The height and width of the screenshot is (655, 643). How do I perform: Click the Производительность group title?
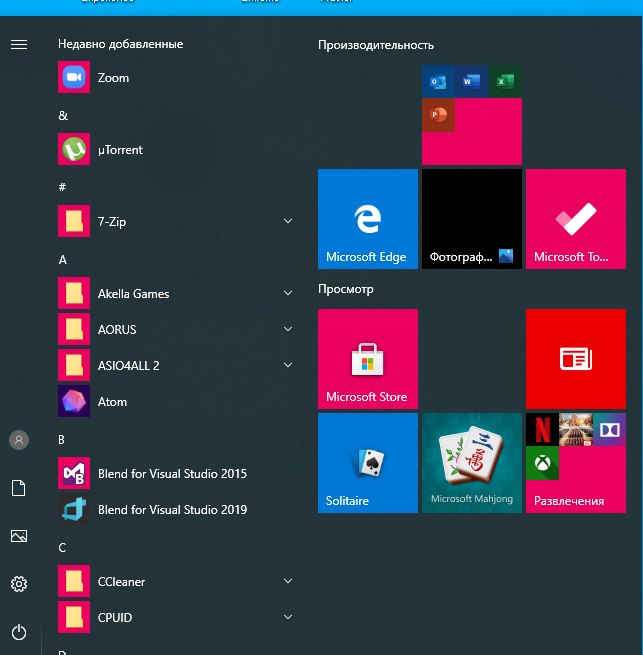tap(376, 45)
